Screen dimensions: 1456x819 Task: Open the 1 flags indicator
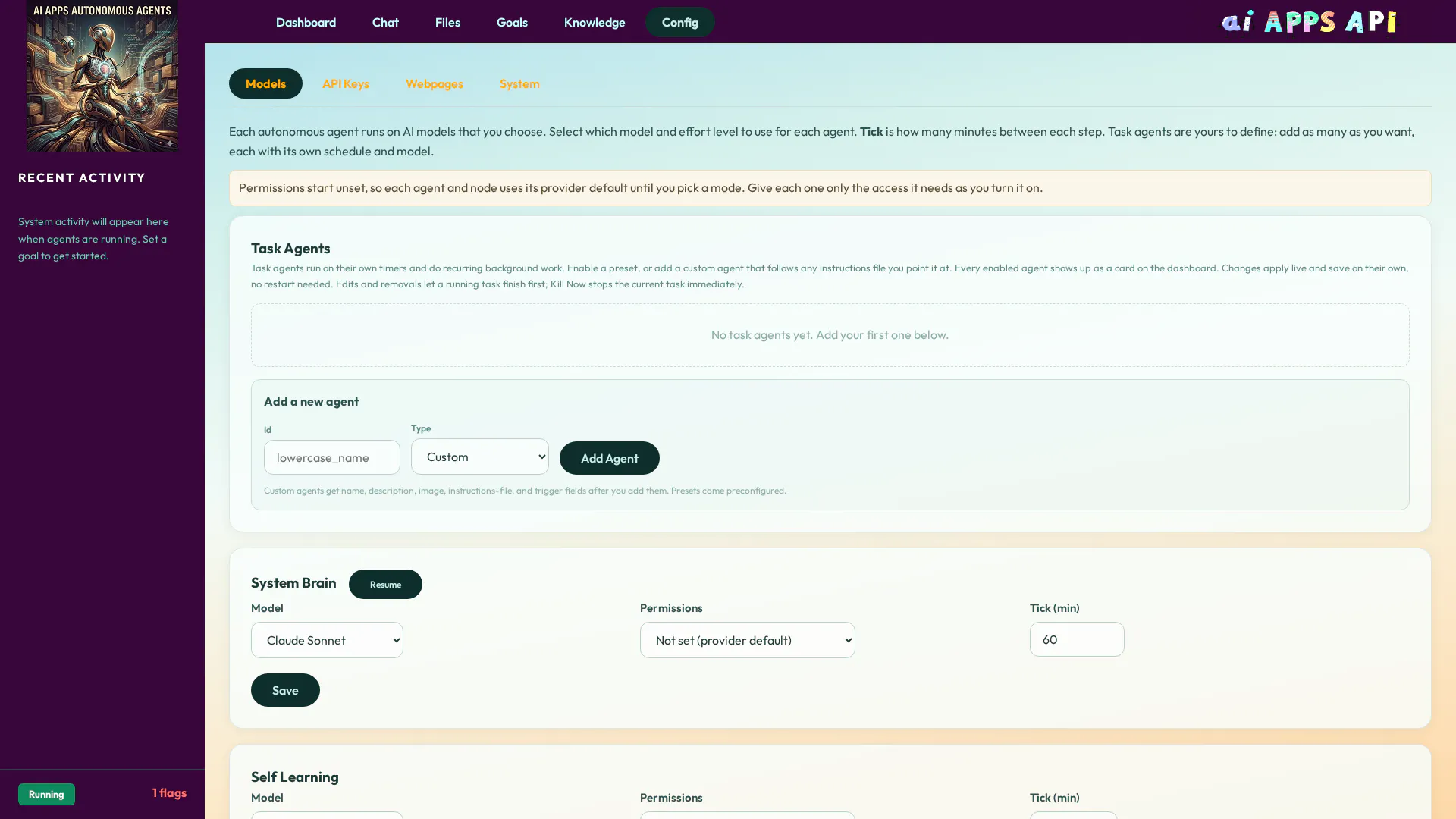[x=169, y=792]
